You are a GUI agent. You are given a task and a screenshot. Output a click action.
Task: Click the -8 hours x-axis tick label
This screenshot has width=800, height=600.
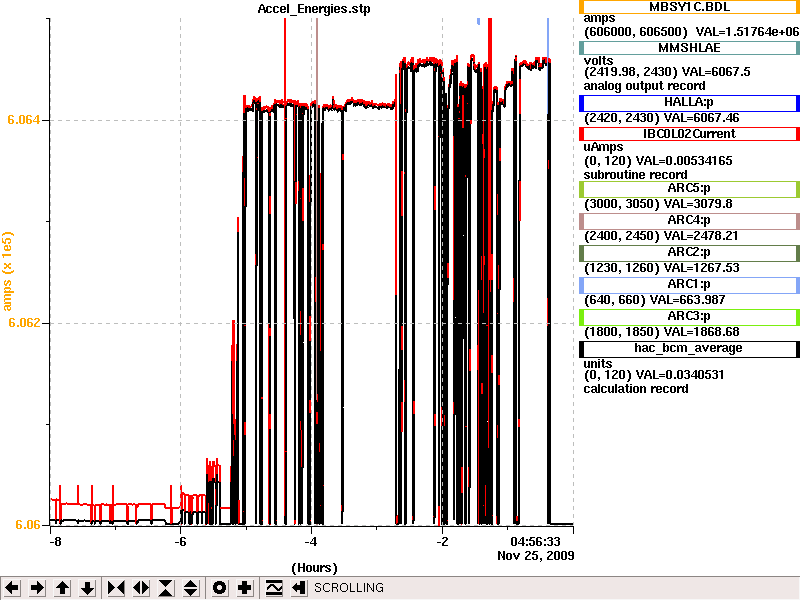(x=55, y=542)
